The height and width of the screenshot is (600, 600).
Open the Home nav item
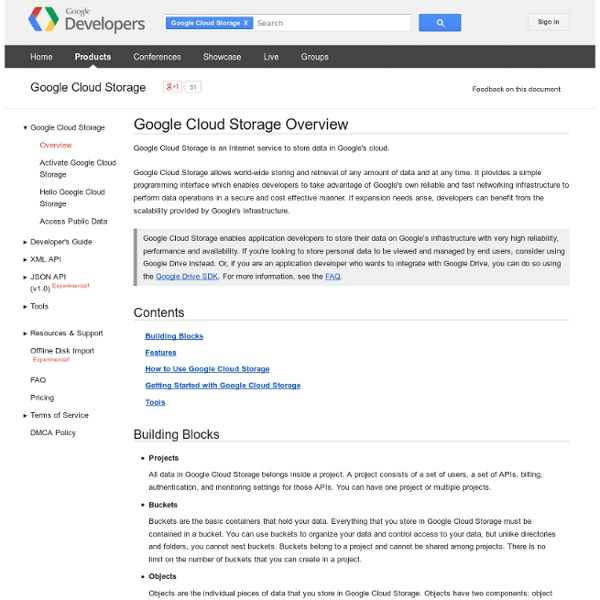41,57
